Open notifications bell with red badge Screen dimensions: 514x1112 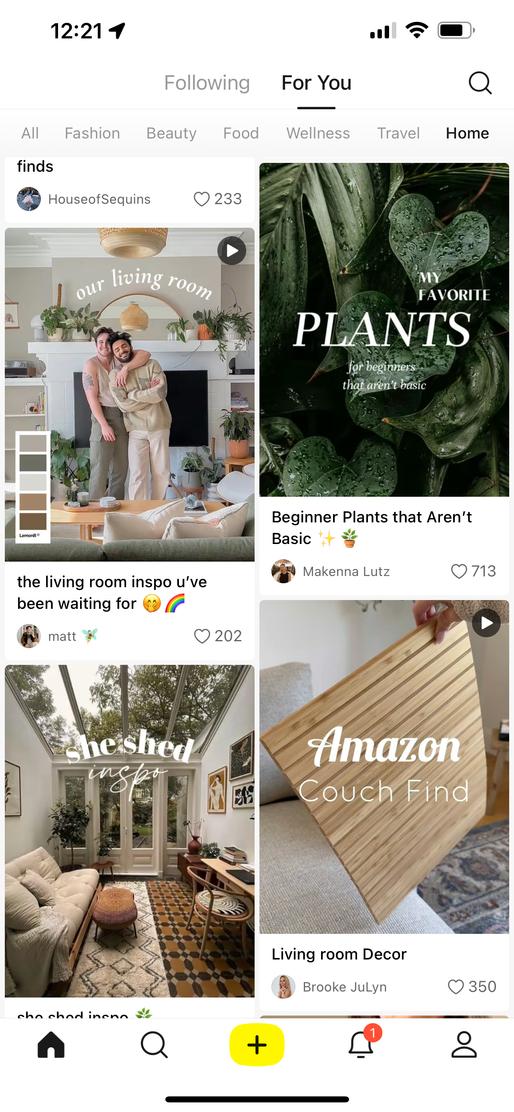(x=361, y=1044)
